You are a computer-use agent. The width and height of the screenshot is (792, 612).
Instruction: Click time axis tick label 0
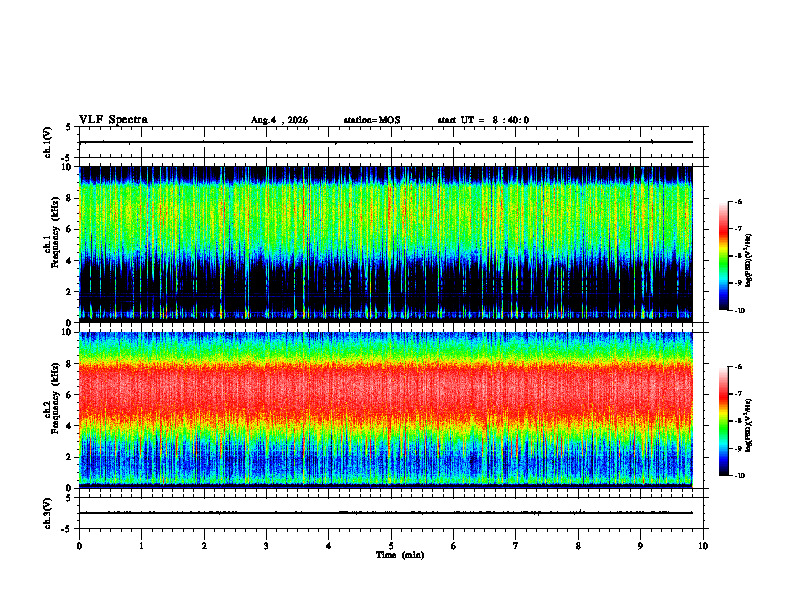[x=79, y=546]
